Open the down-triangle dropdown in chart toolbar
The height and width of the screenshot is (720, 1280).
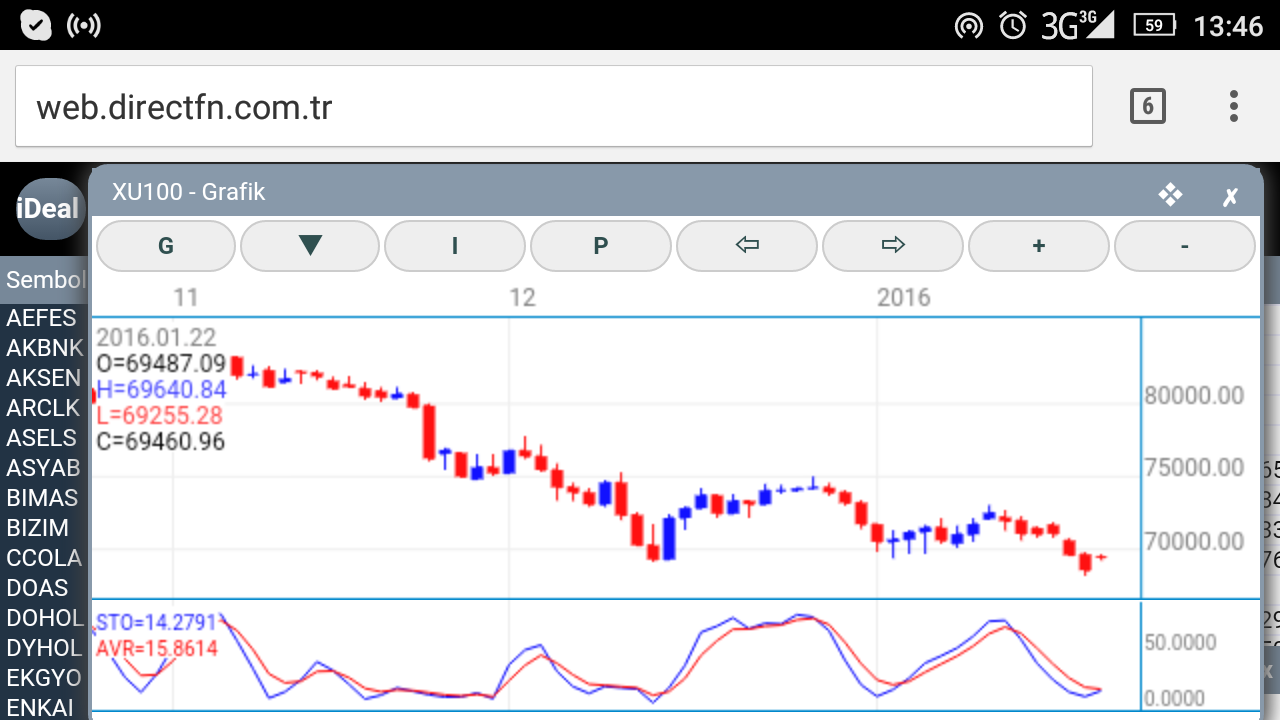point(310,246)
